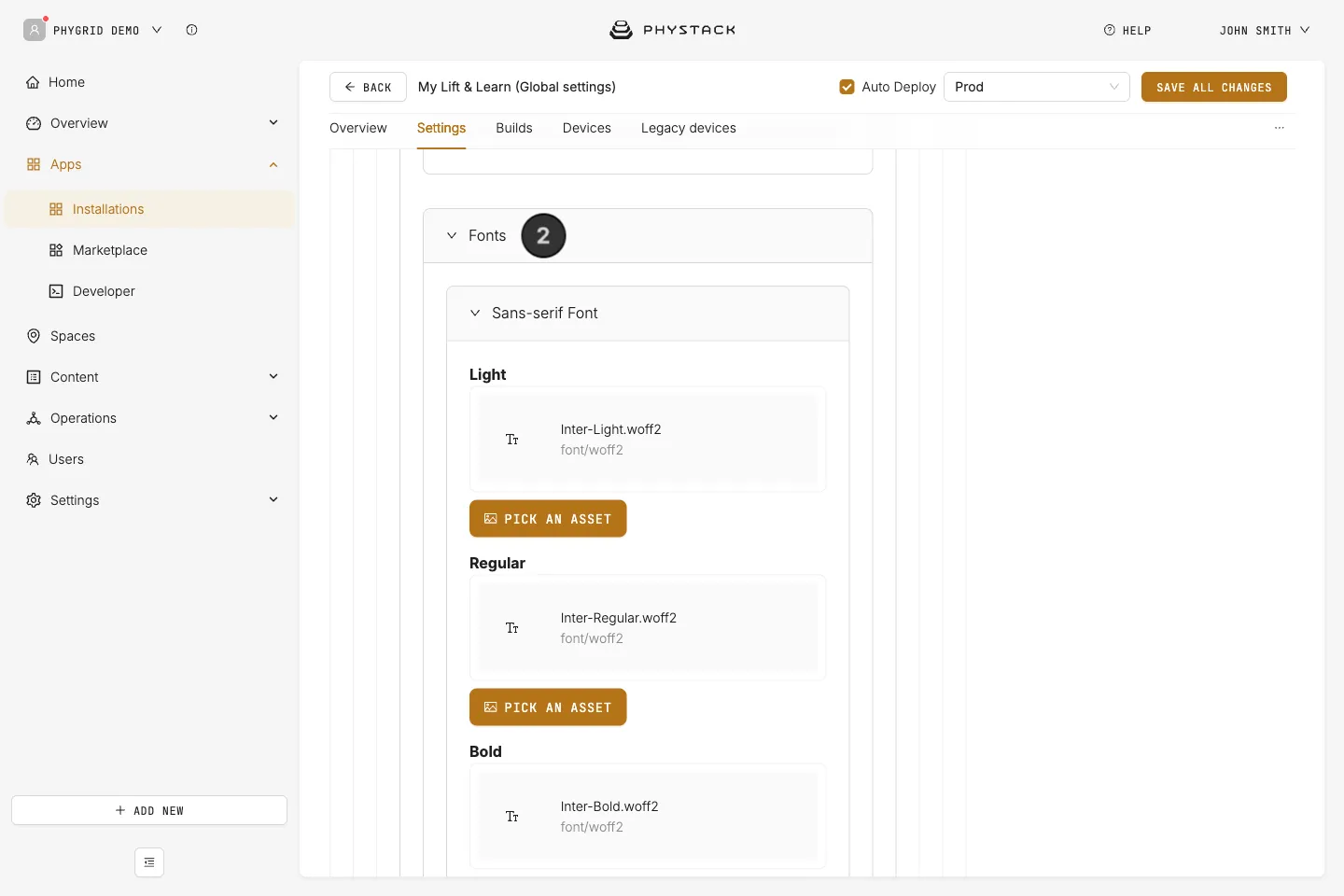
Task: Open the John Smith user menu
Action: click(1265, 30)
